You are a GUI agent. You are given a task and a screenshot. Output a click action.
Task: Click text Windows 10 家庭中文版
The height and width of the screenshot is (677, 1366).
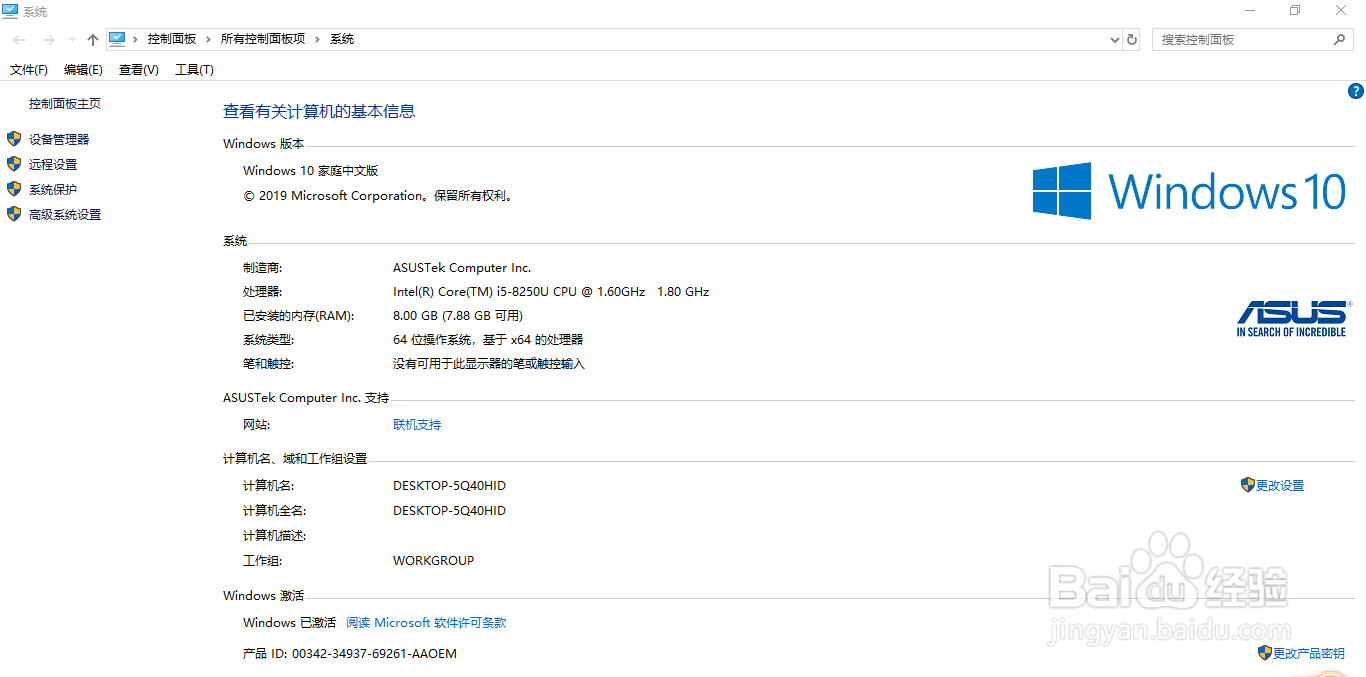click(311, 171)
